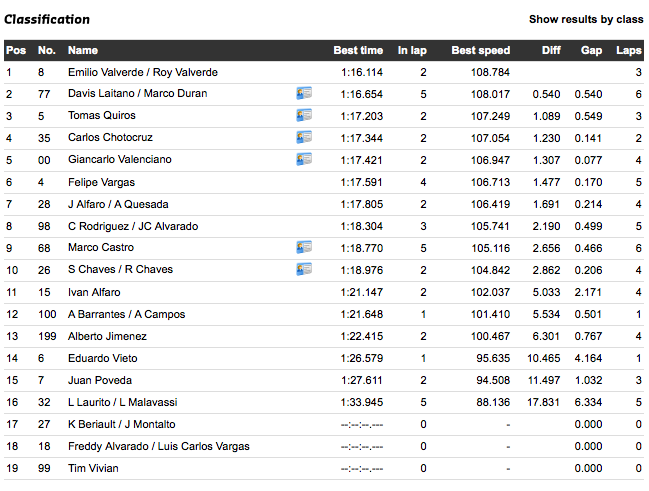
Task: Open driver card icon for Tomas Quiros
Action: [304, 115]
